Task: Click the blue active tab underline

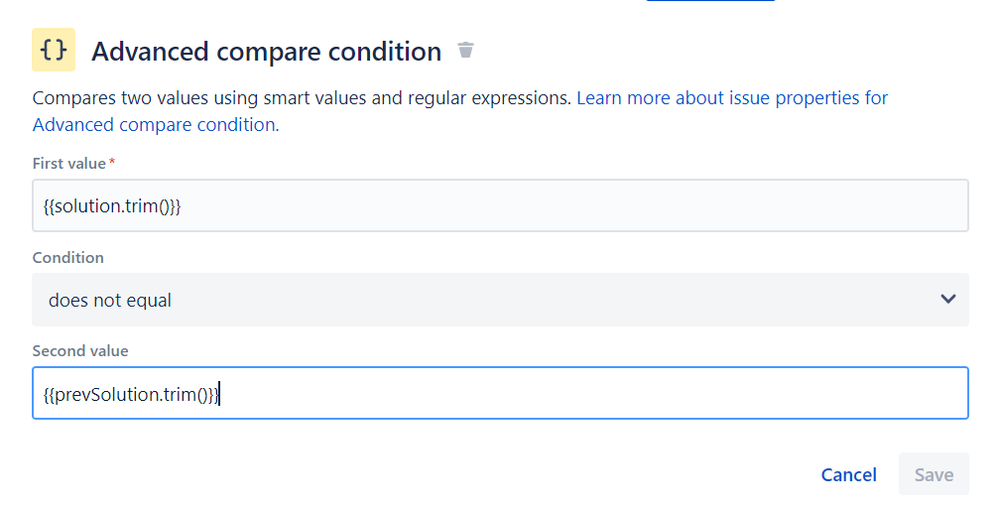Action: tap(710, 1)
